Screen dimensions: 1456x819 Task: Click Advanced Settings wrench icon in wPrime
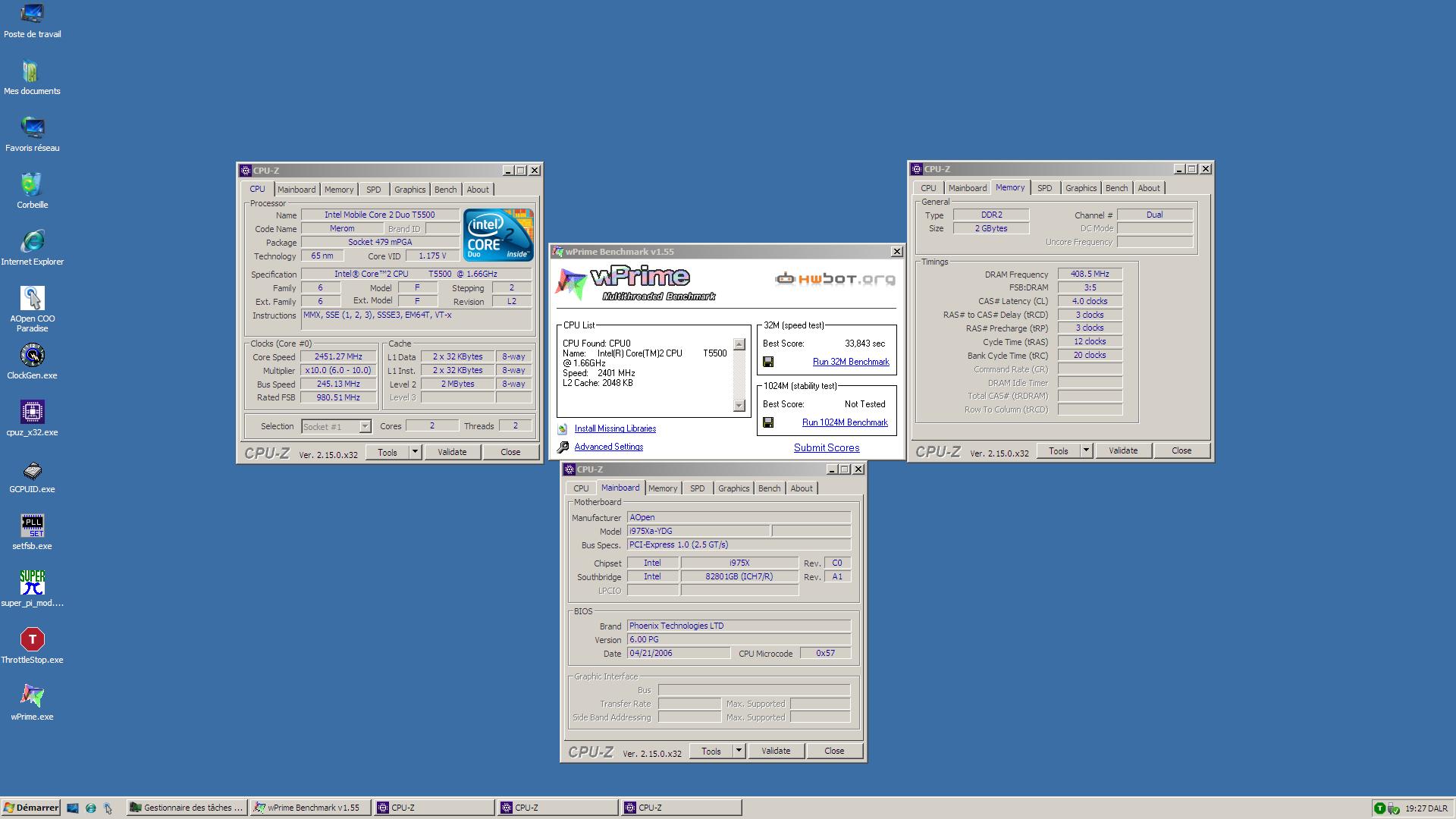coord(563,447)
